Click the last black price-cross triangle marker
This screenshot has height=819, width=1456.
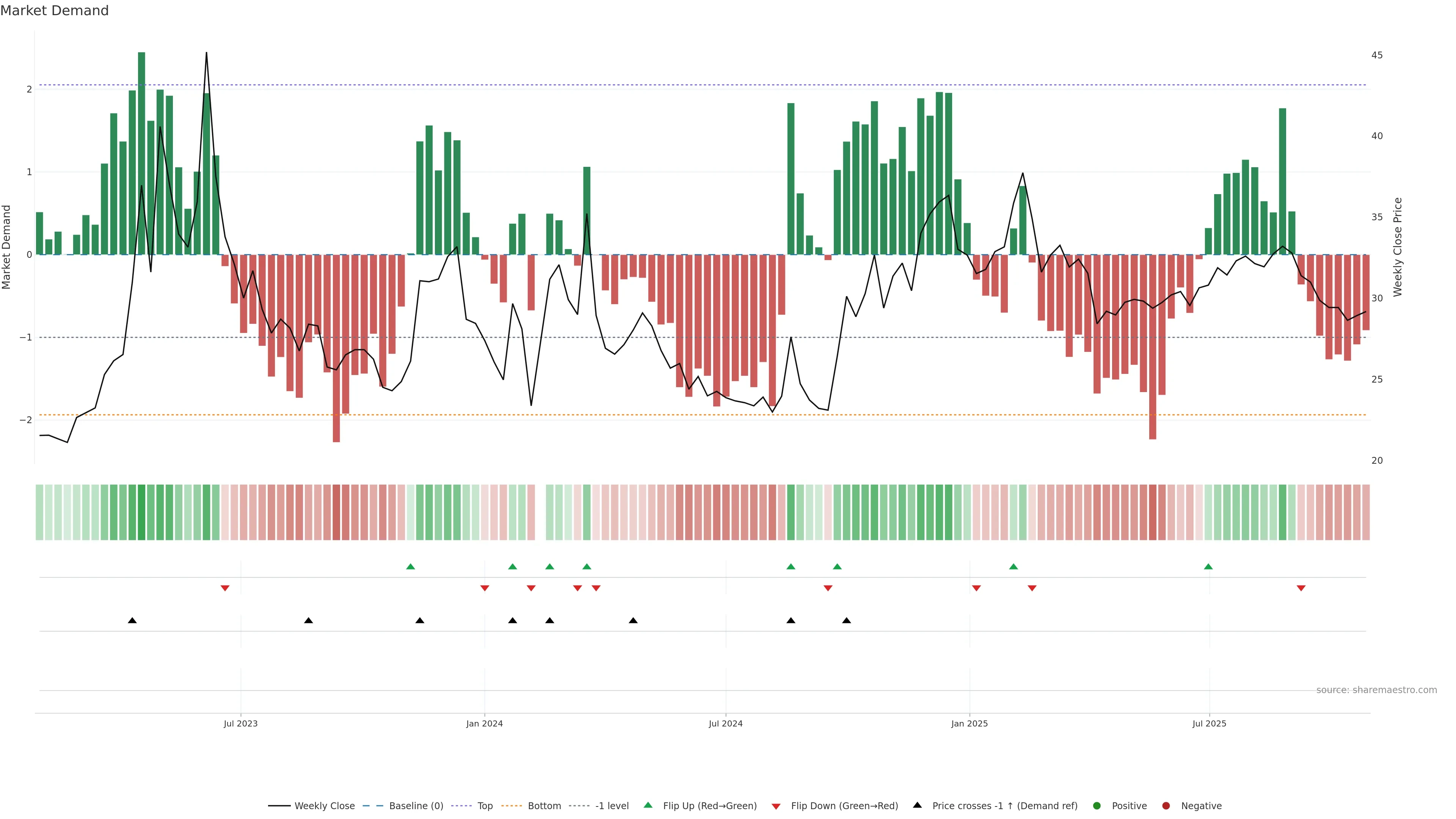pyautogui.click(x=847, y=621)
